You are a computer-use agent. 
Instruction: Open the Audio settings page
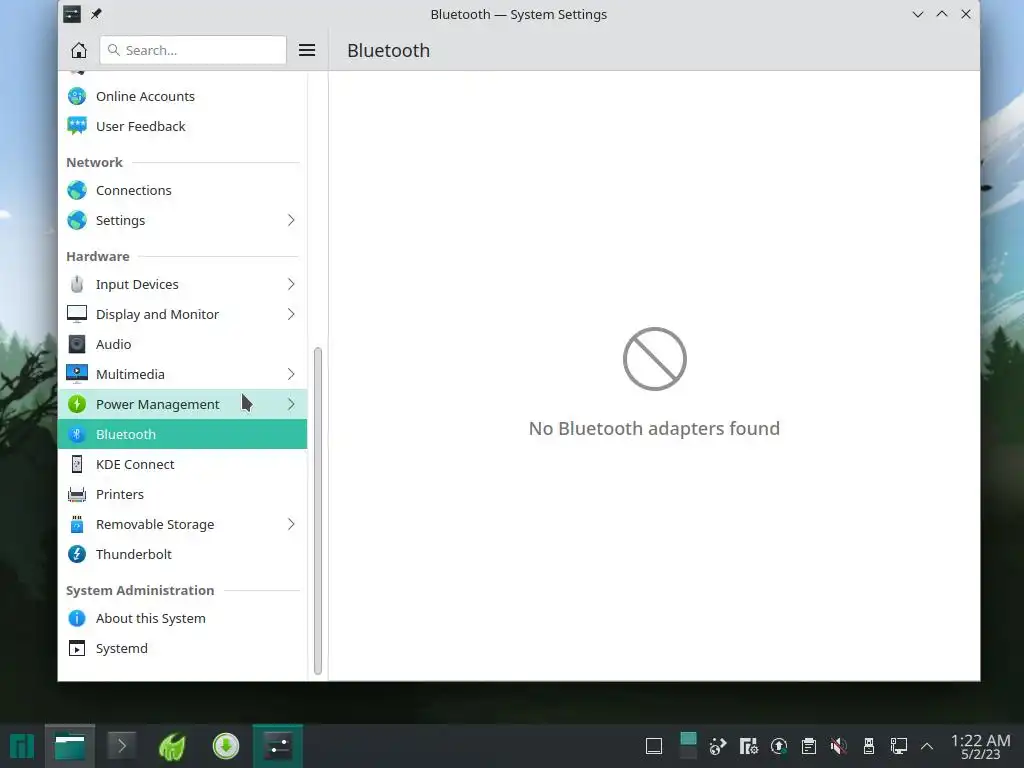182,344
